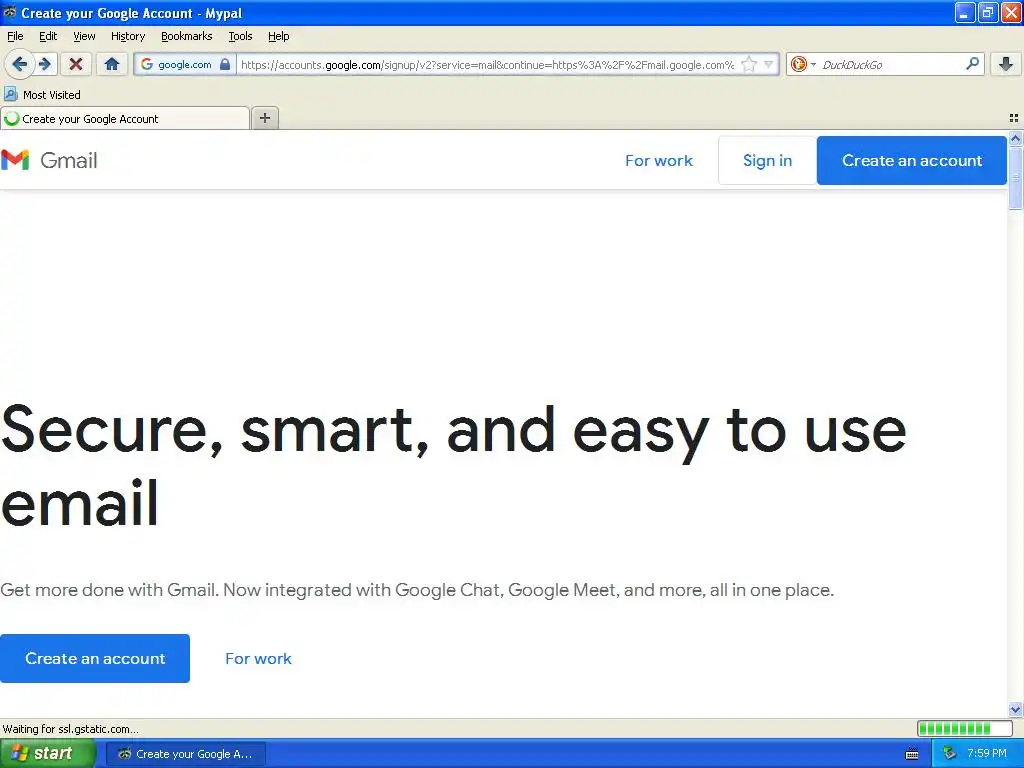The image size is (1024, 768).
Task: Stop page loading with red X button
Action: click(76, 64)
